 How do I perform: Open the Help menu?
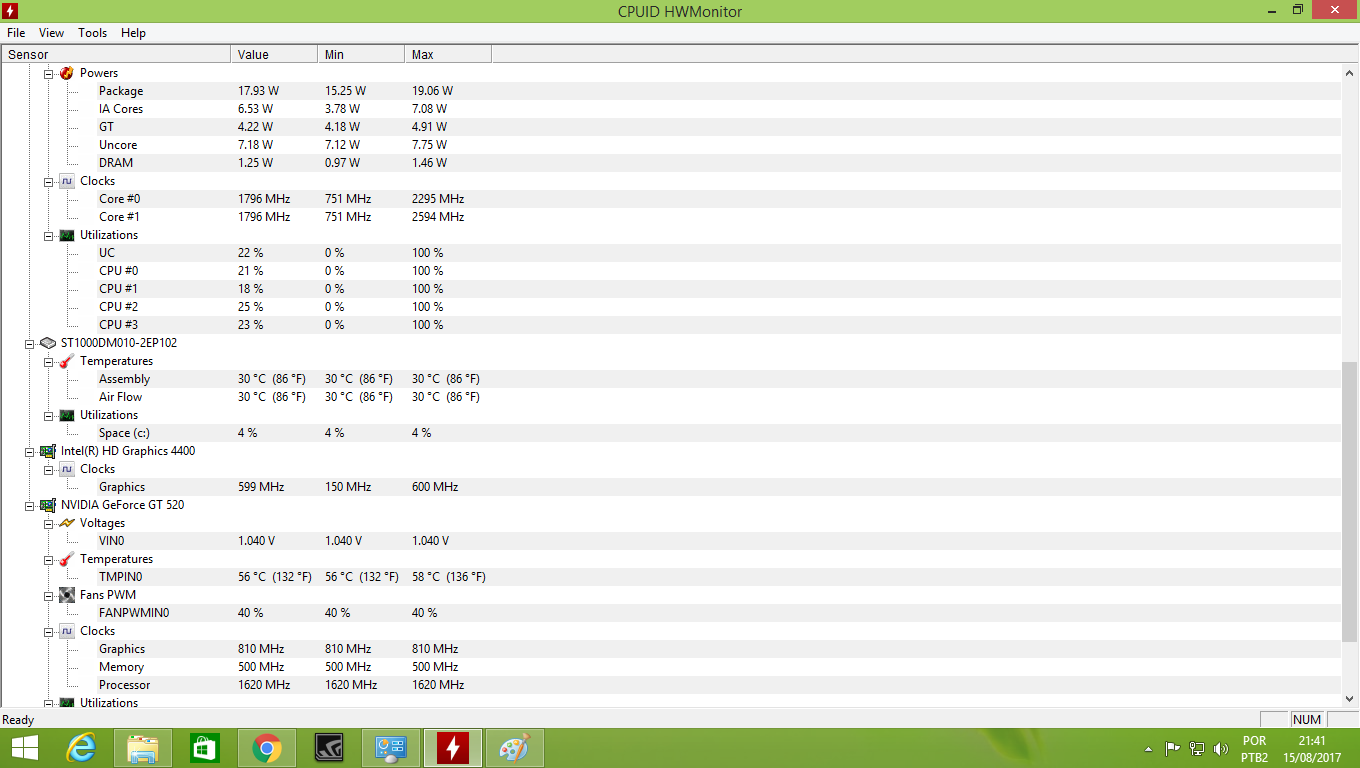coord(133,33)
